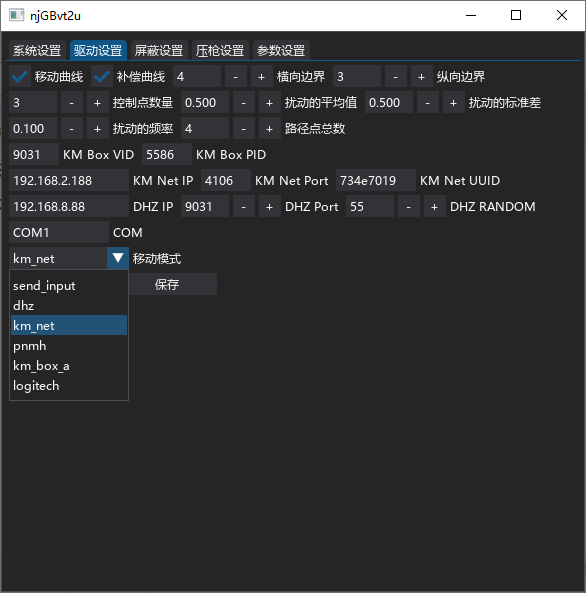Focus the KM Box PID field
This screenshot has height=593, width=586.
click(x=167, y=154)
